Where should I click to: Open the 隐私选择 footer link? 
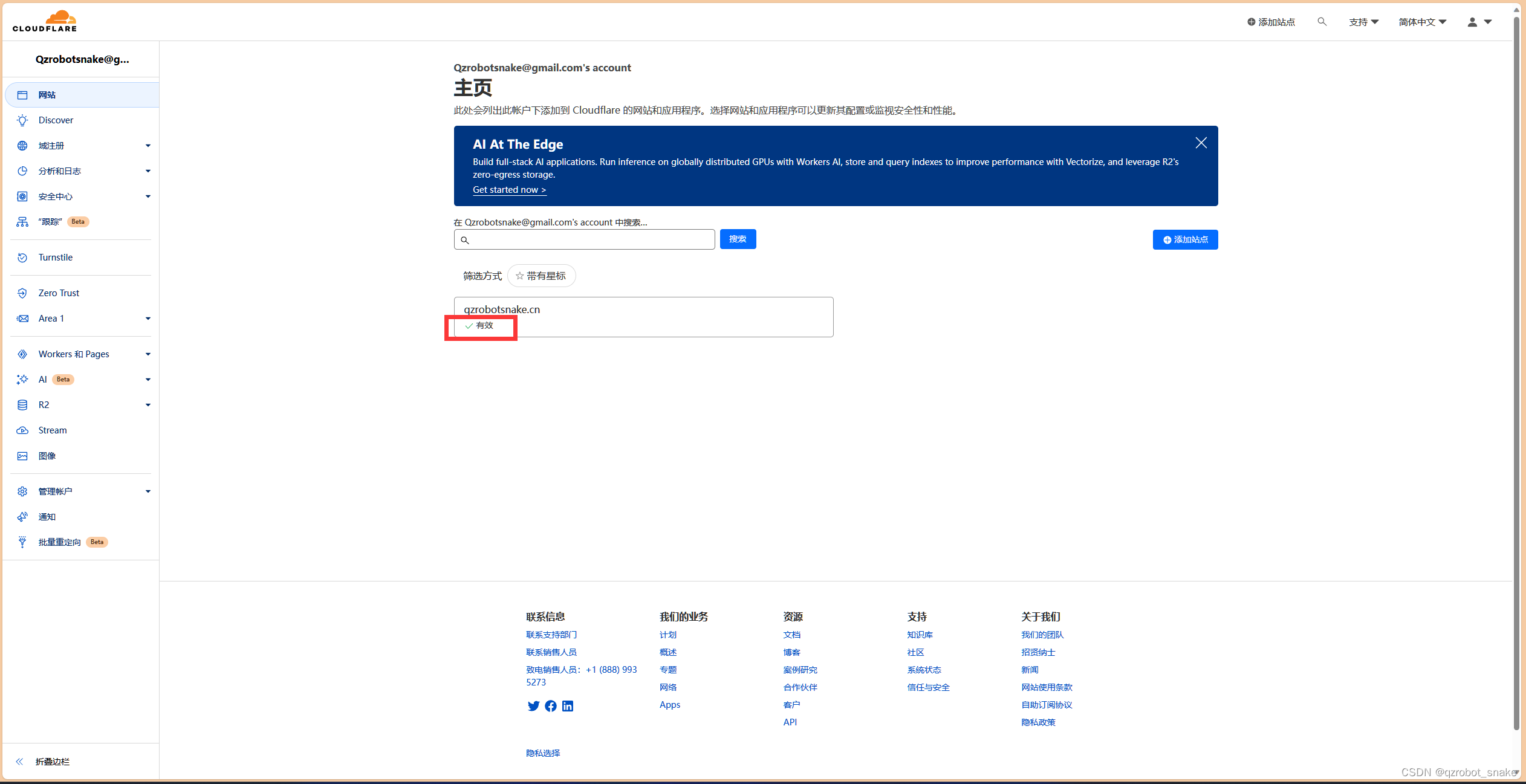543,753
